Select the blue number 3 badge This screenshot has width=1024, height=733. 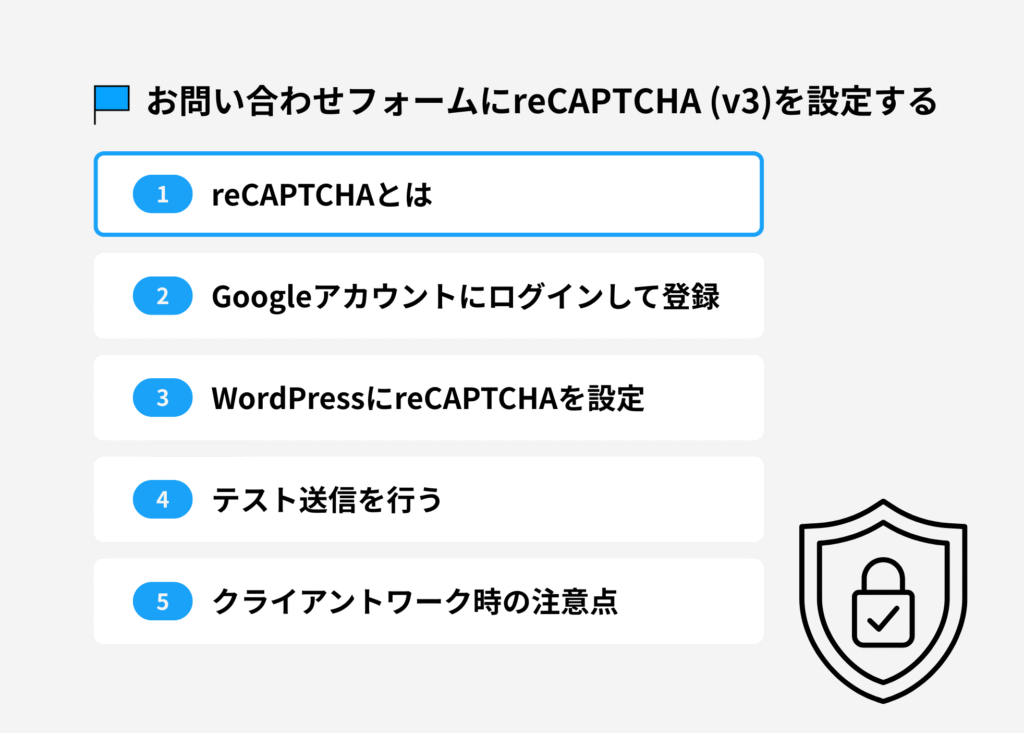(162, 398)
